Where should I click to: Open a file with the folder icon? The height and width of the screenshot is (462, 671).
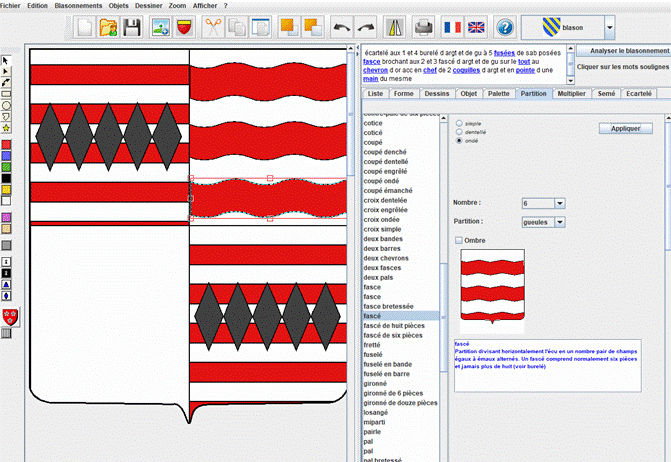coord(109,28)
